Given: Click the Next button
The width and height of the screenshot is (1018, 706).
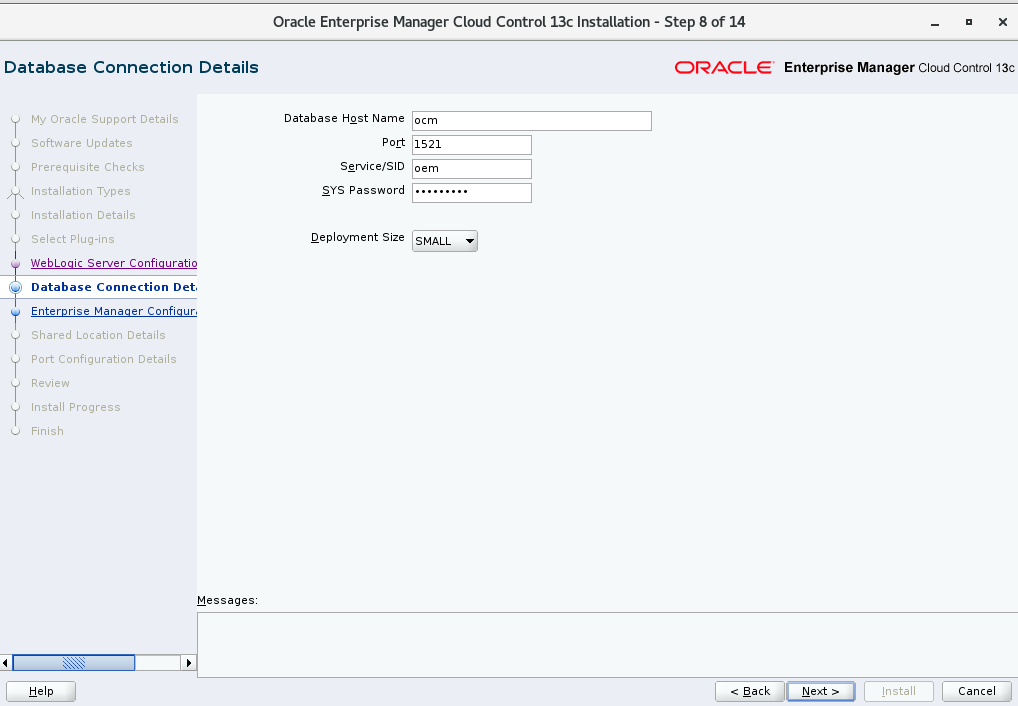Looking at the screenshot, I should (821, 691).
